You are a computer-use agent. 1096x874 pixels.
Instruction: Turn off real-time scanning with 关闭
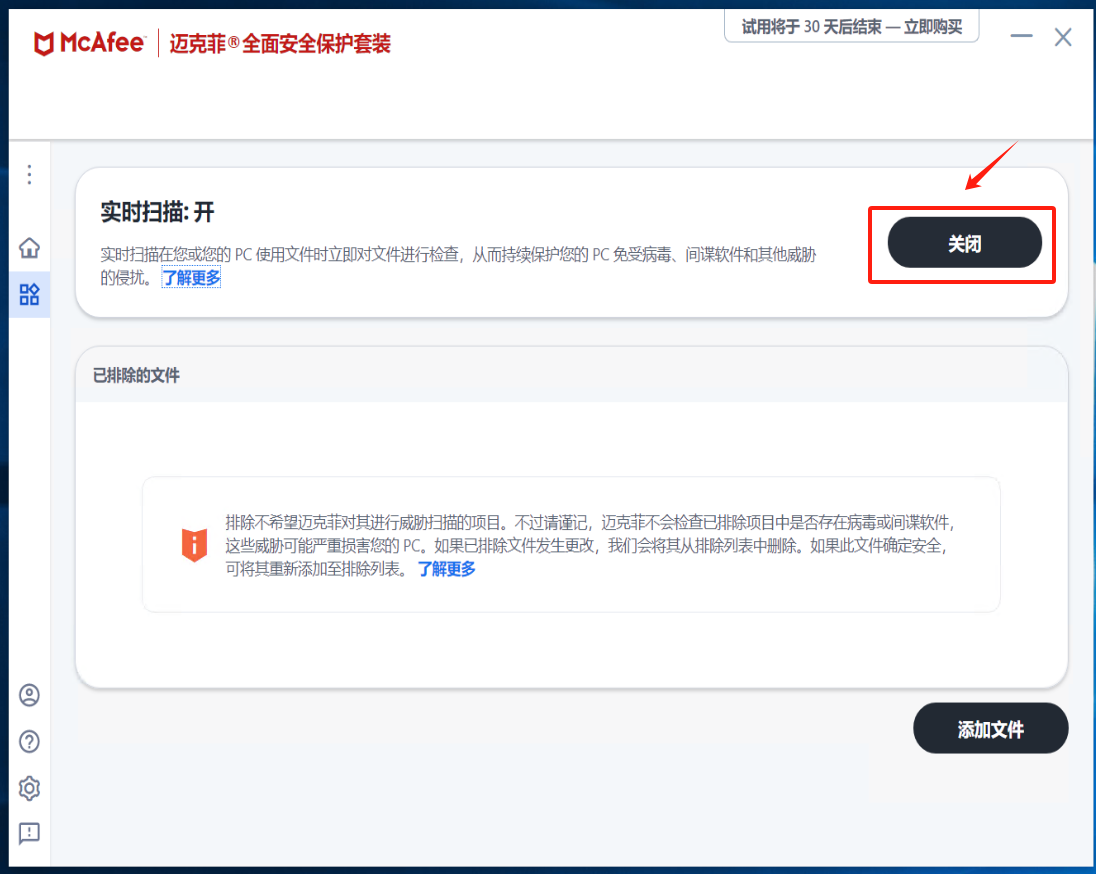[x=965, y=243]
